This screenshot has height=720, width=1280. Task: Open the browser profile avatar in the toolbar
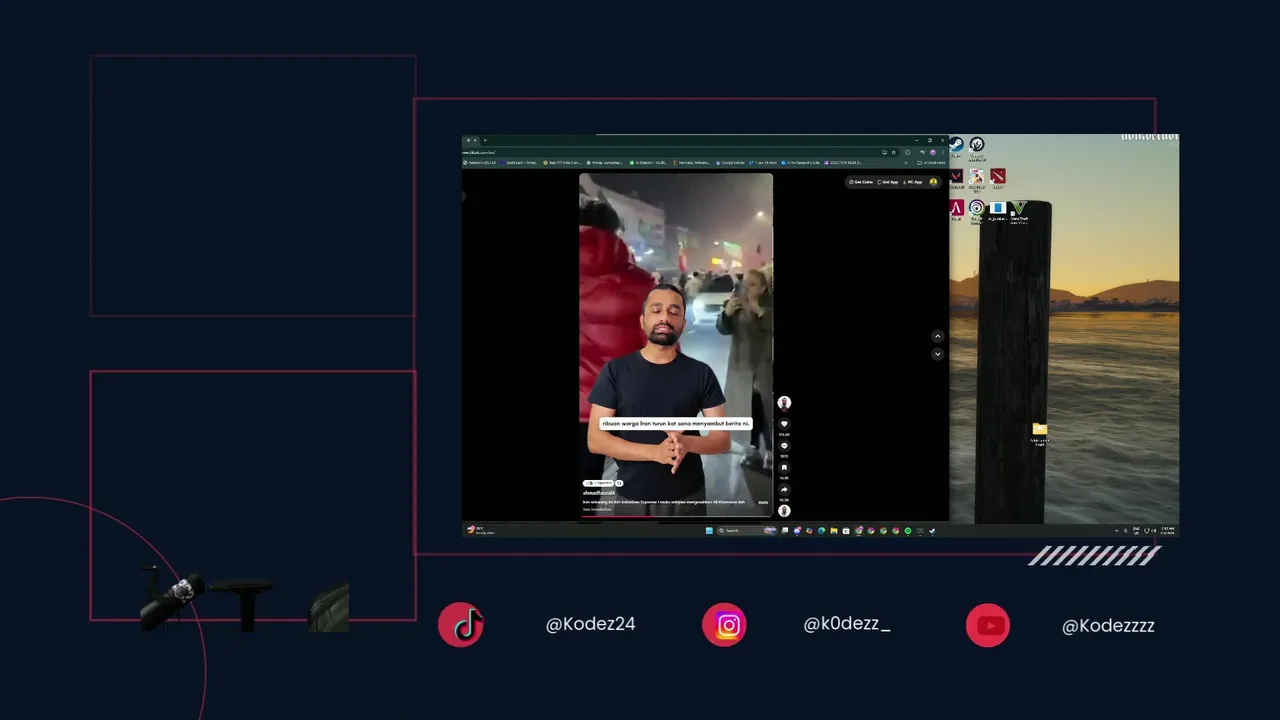tap(933, 152)
